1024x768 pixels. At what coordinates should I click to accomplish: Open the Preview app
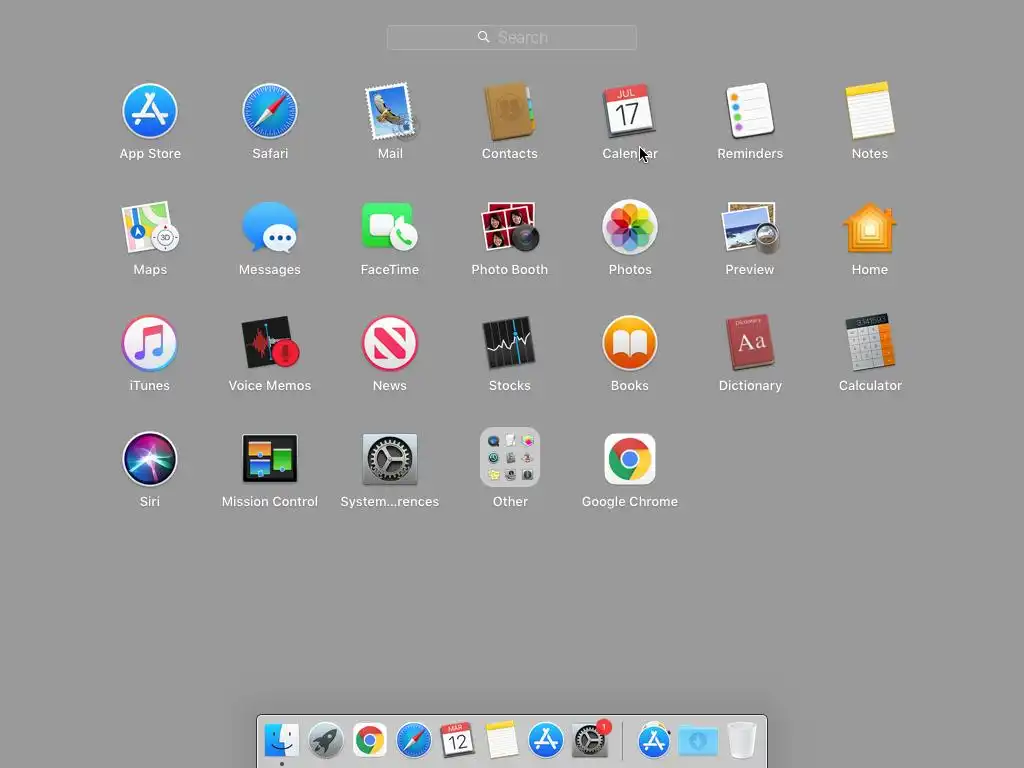(x=750, y=227)
